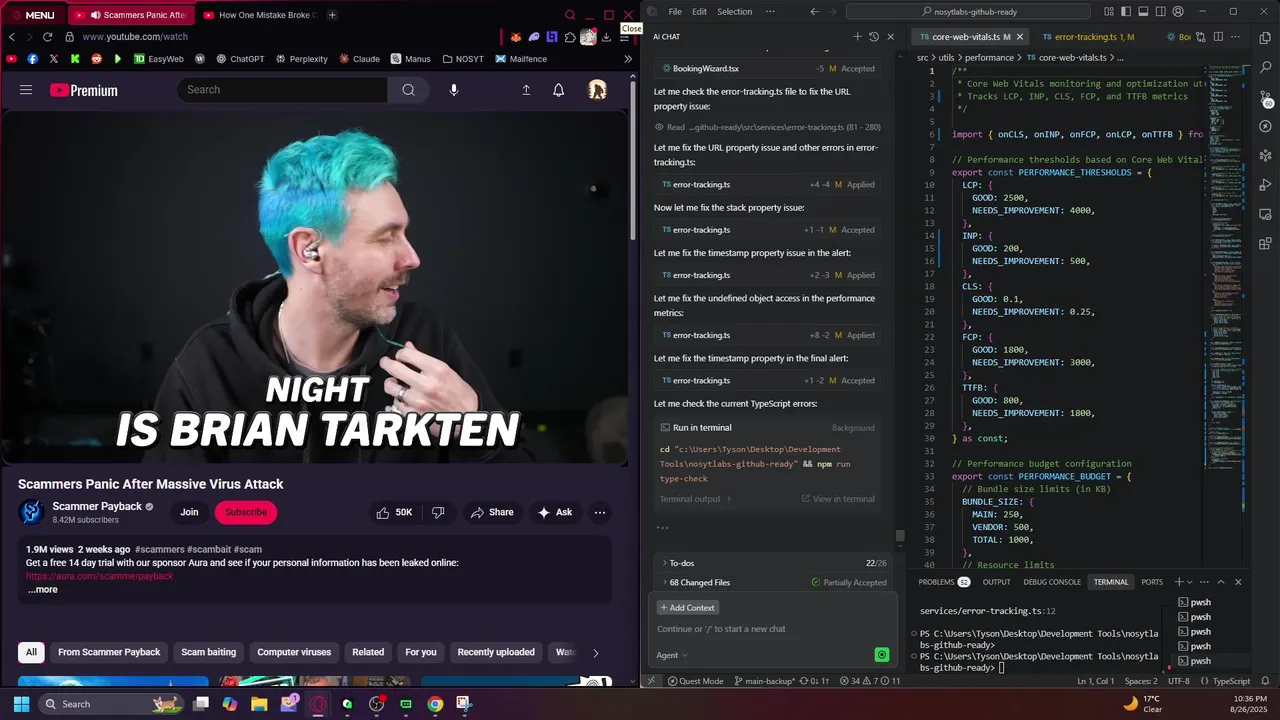Screen dimensions: 1280x720
Task: Click the Windows Start button
Action: pos(21,704)
